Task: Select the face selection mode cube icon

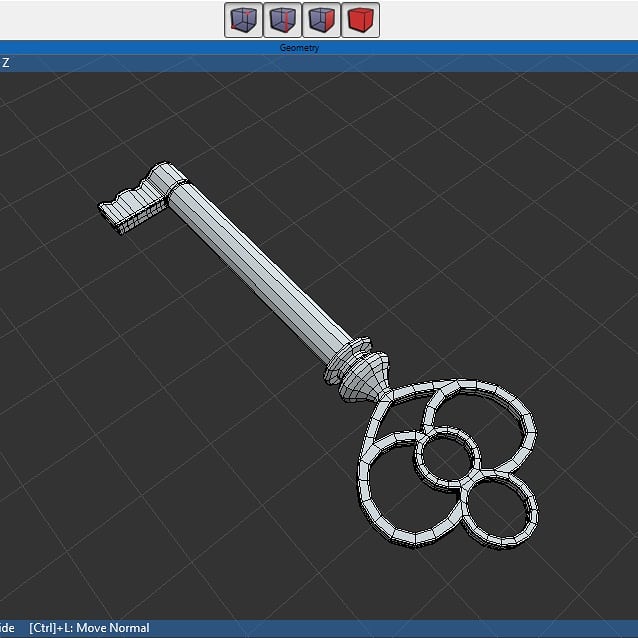Action: click(x=321, y=20)
